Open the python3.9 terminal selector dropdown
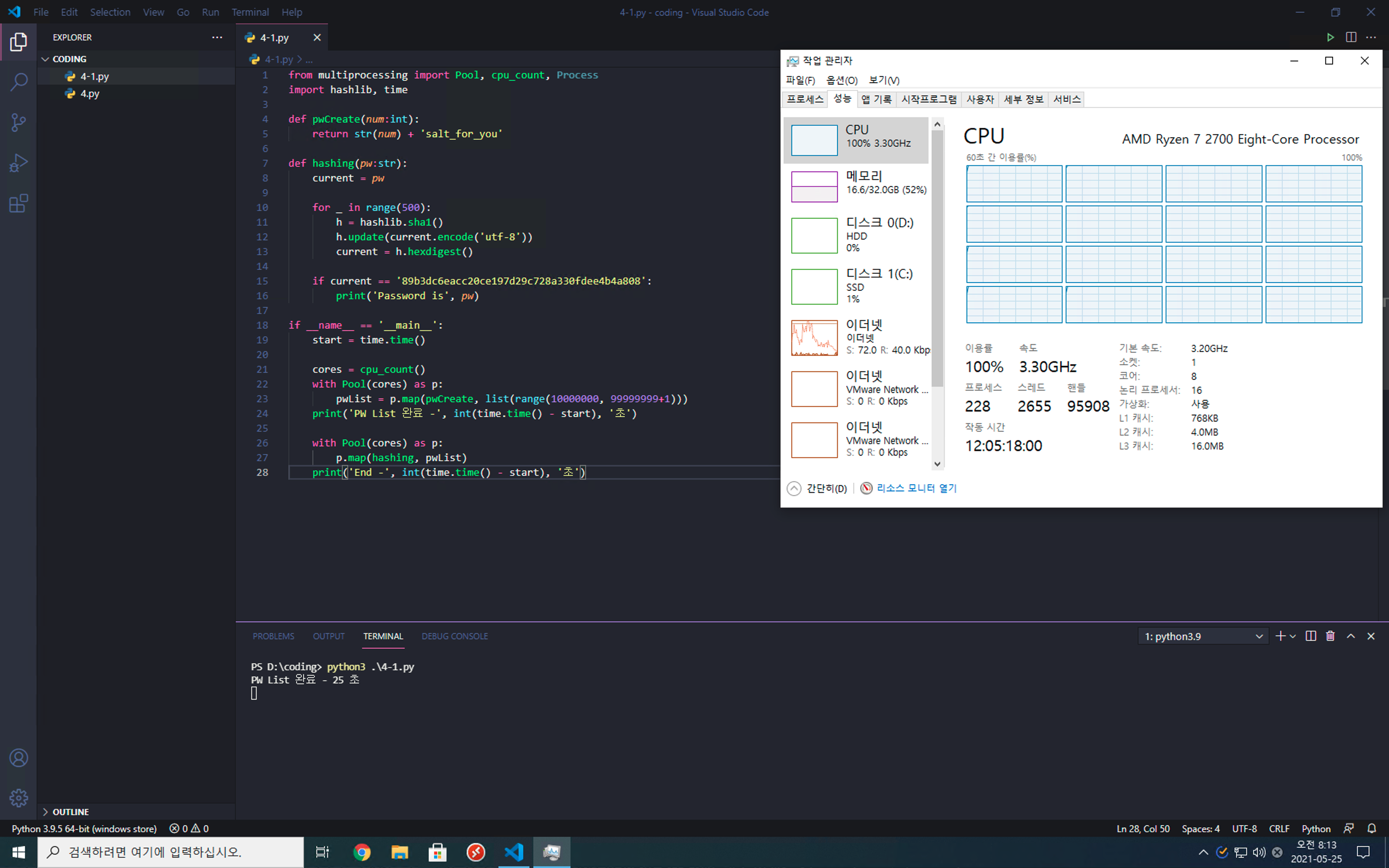Image resolution: width=1389 pixels, height=868 pixels. (x=1203, y=636)
